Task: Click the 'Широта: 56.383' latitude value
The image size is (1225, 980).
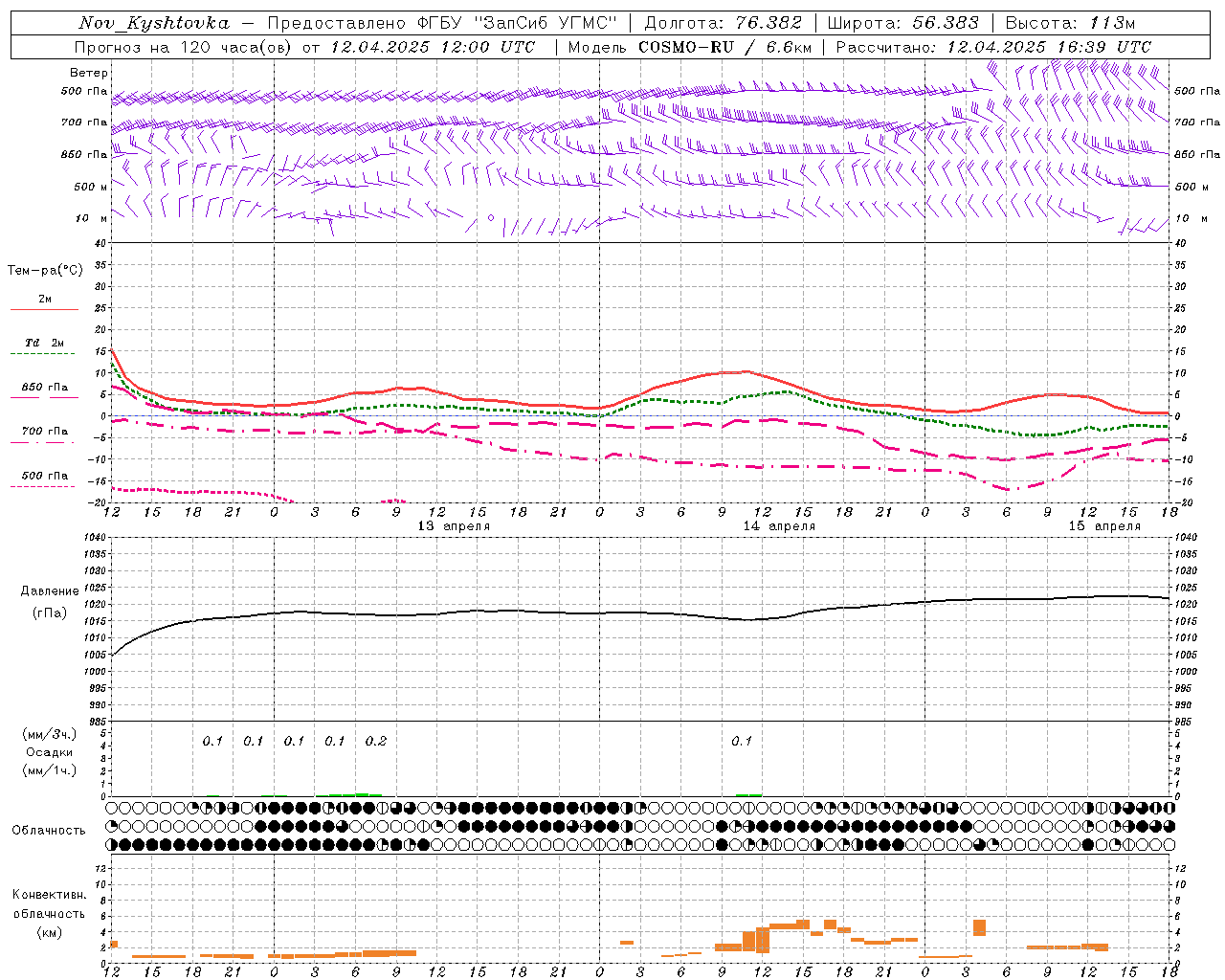Action: [903, 23]
